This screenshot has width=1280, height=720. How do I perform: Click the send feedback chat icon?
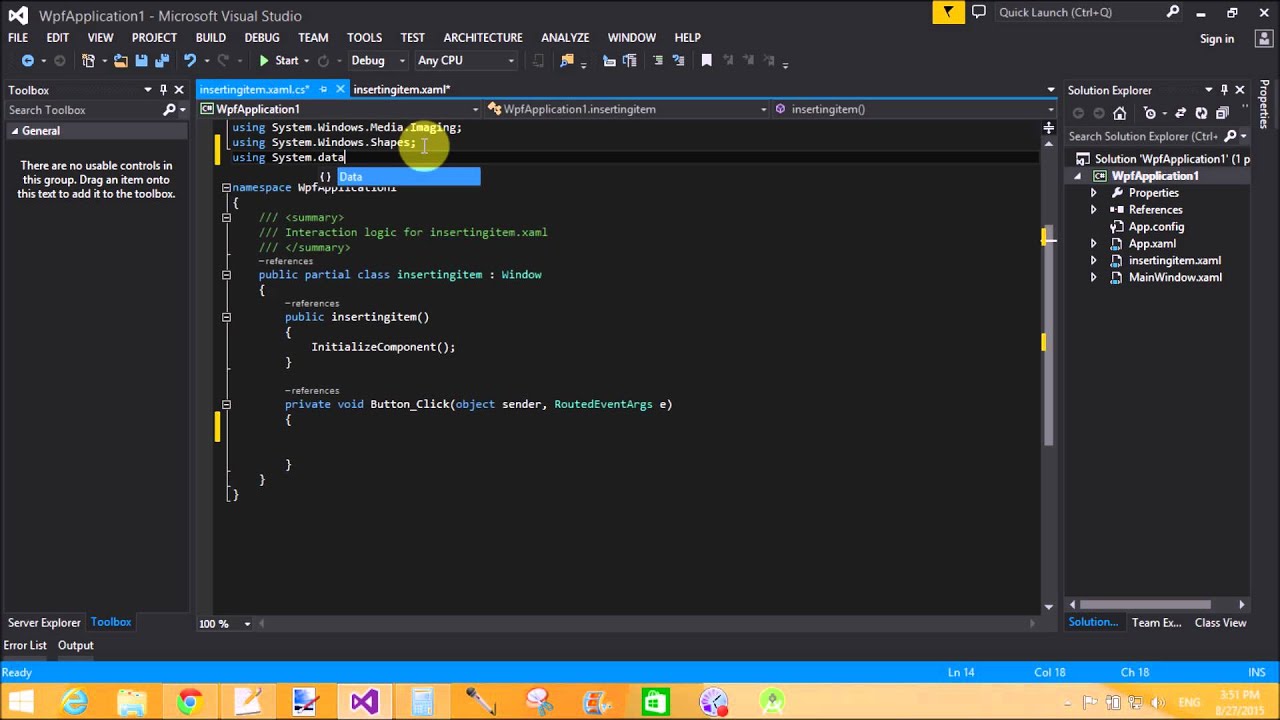tap(979, 12)
